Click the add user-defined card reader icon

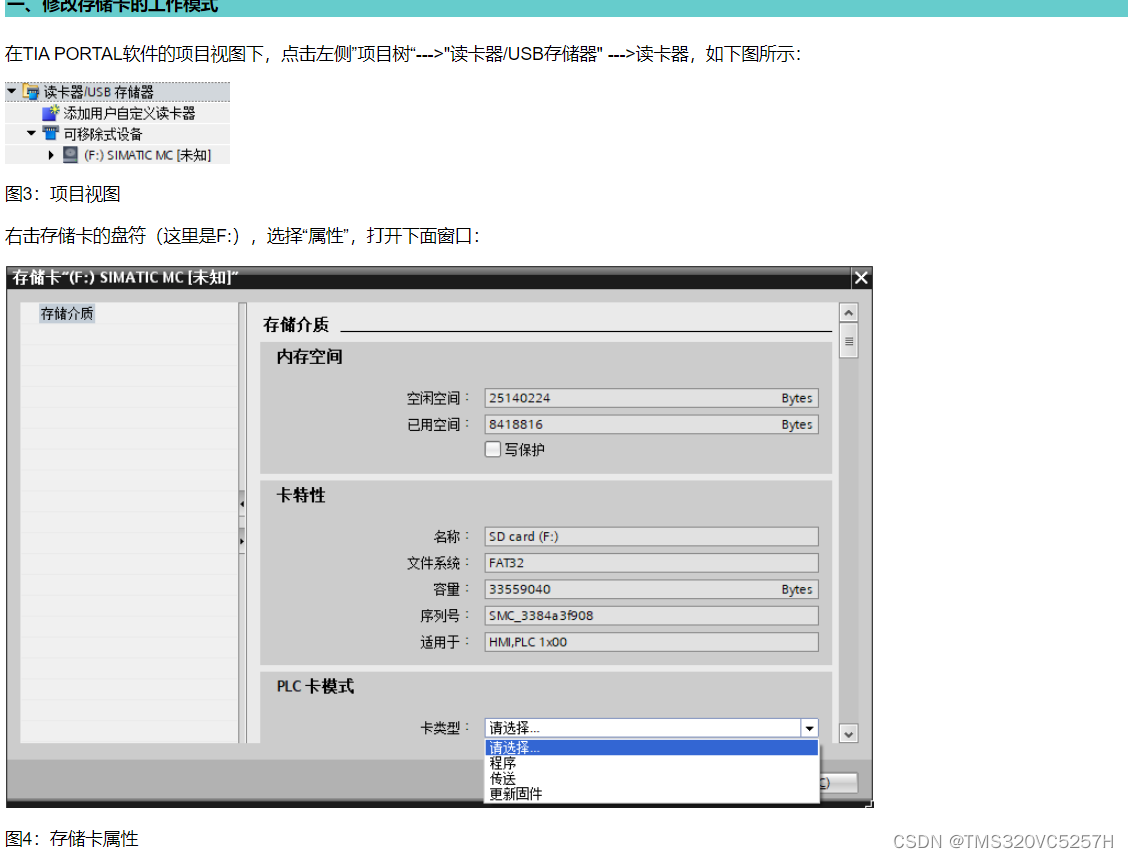(50, 113)
